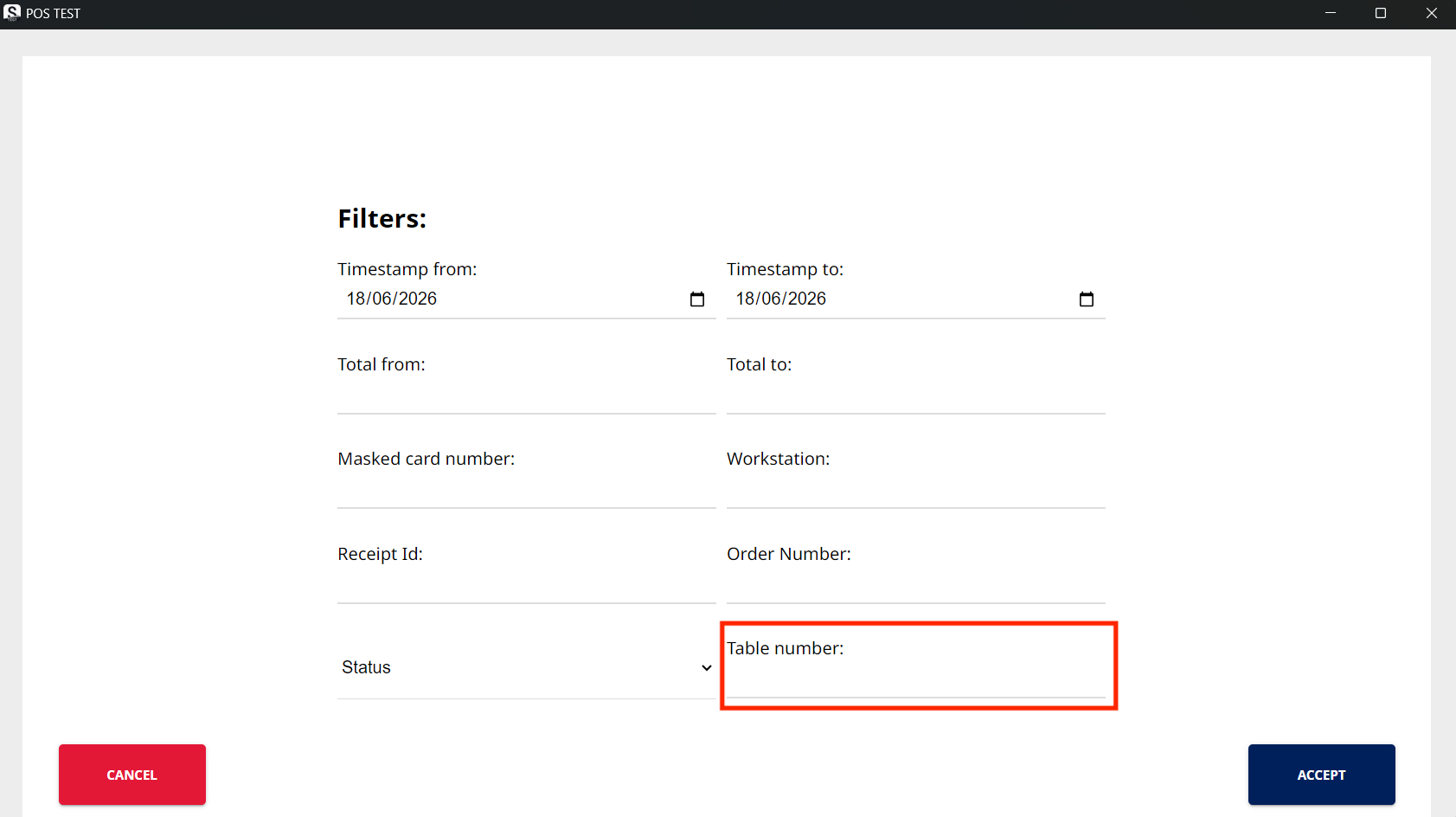Click the Table number: label
Image resolution: width=1456 pixels, height=817 pixels.
(x=785, y=648)
